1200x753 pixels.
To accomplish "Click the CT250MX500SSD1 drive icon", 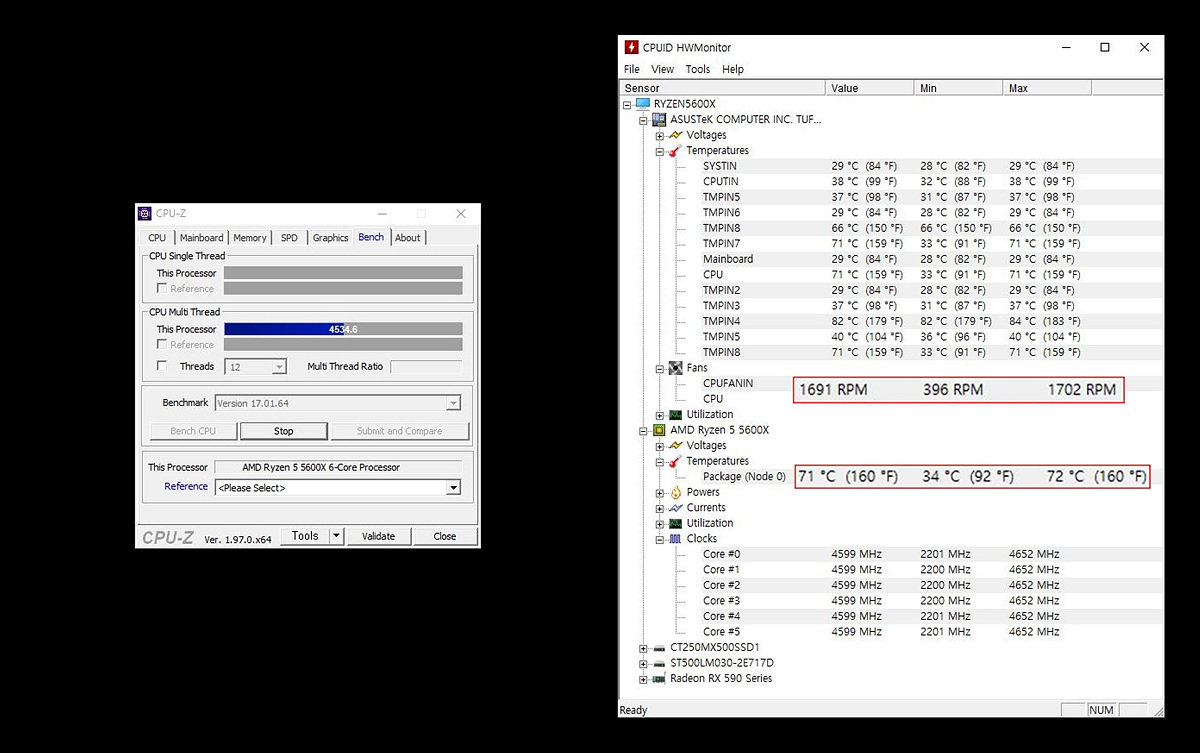I will 659,647.
